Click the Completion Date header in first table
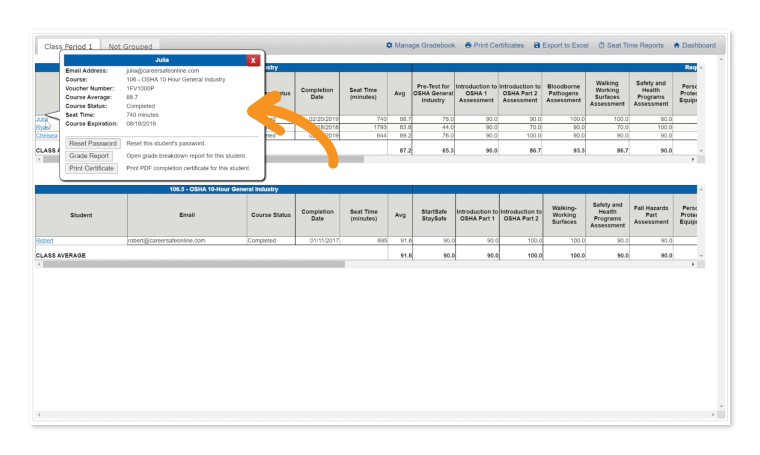Screen dimensions: 760x455 pos(317,94)
